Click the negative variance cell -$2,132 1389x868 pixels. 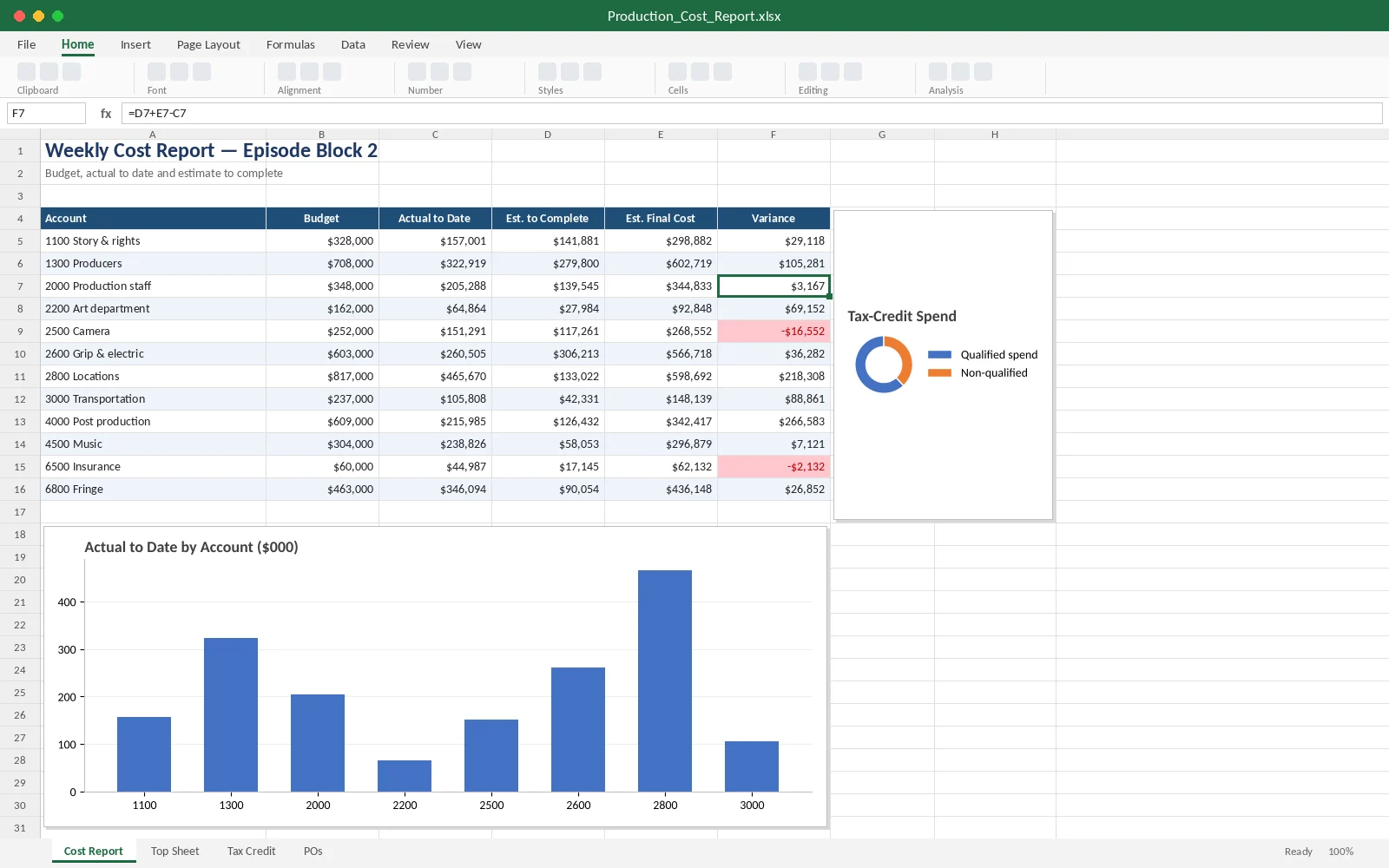[773, 467]
